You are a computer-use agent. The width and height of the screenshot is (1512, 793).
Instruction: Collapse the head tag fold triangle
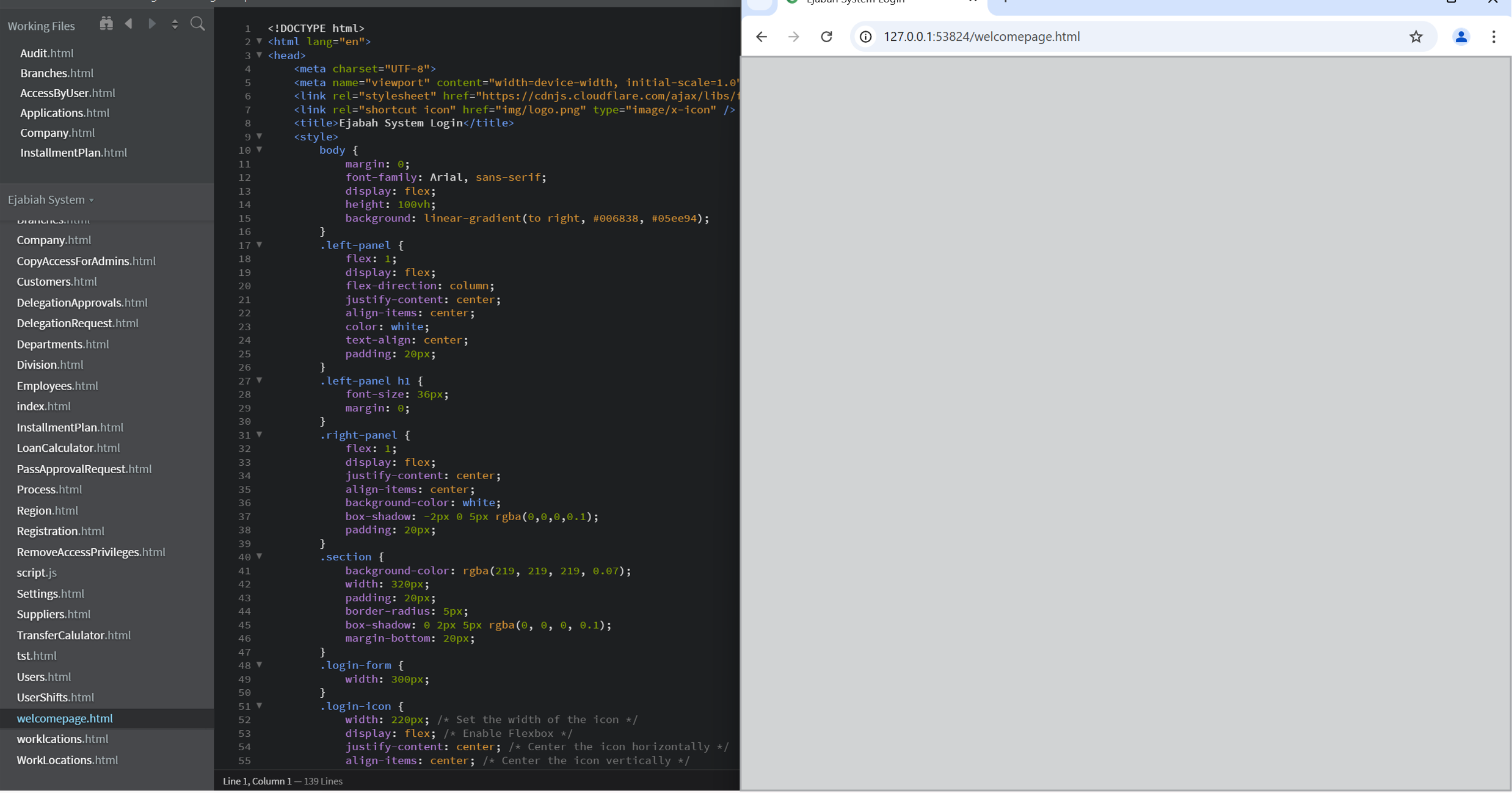click(x=260, y=55)
